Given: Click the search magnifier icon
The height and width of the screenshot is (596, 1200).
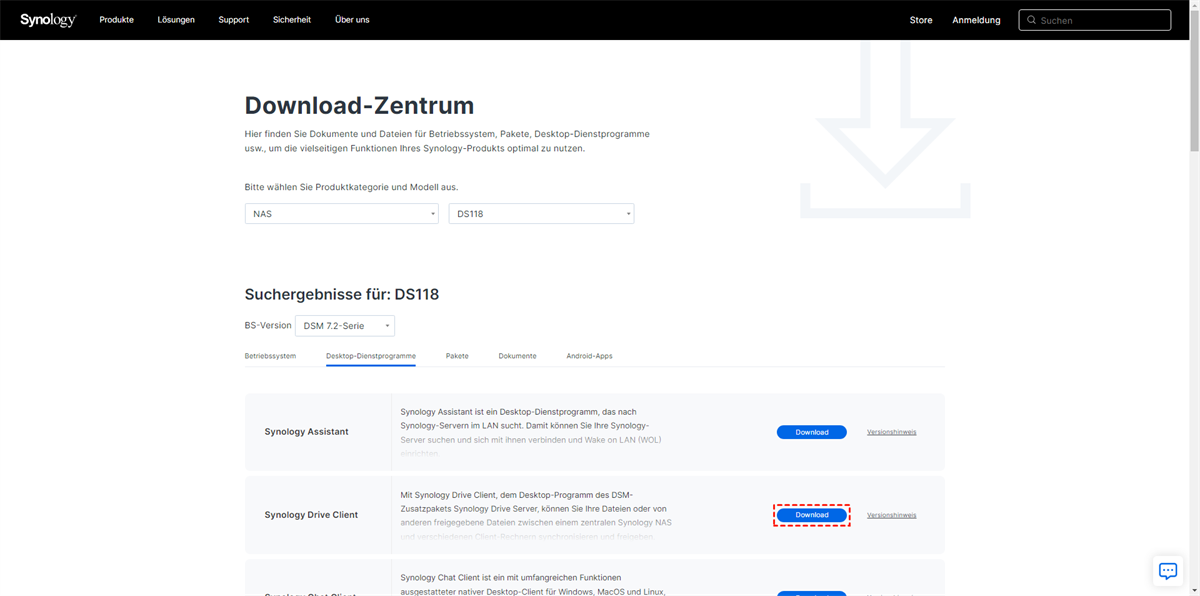Looking at the screenshot, I should click(x=1031, y=20).
